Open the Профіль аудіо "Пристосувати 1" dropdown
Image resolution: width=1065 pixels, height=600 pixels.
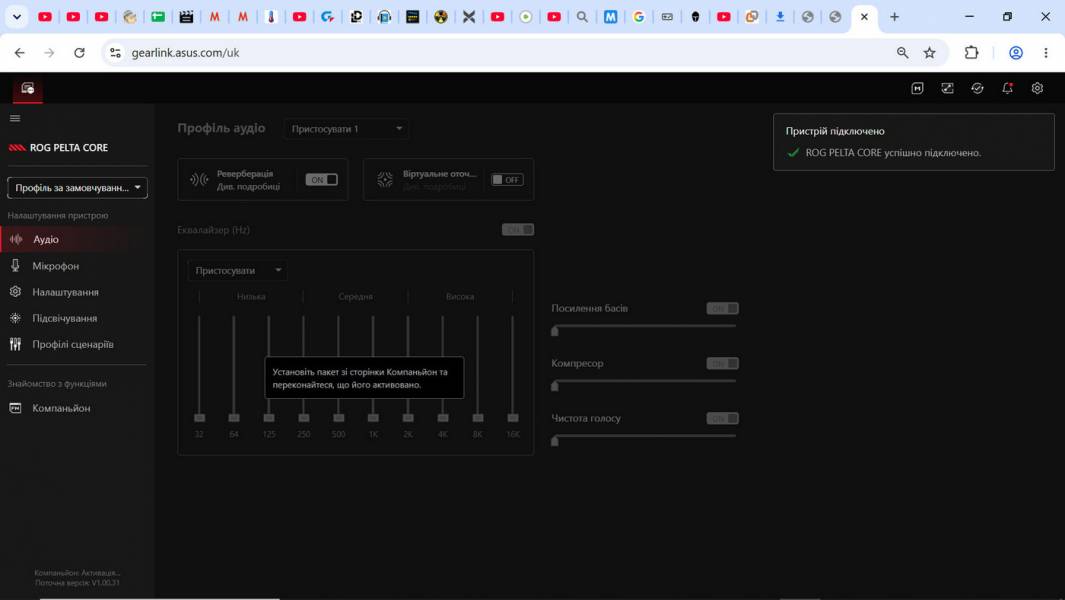point(346,128)
